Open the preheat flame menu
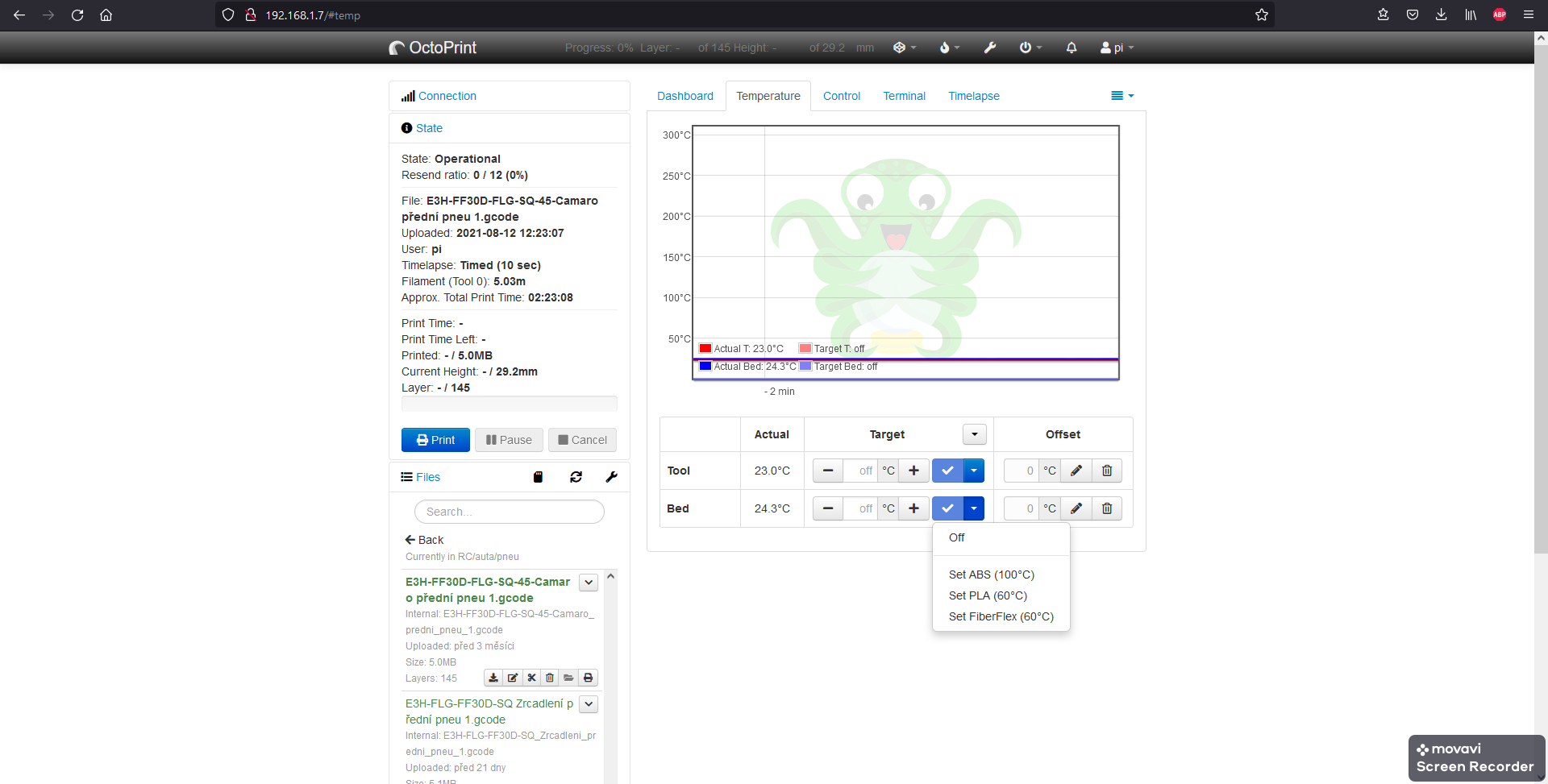The image size is (1548, 784). pos(950,48)
